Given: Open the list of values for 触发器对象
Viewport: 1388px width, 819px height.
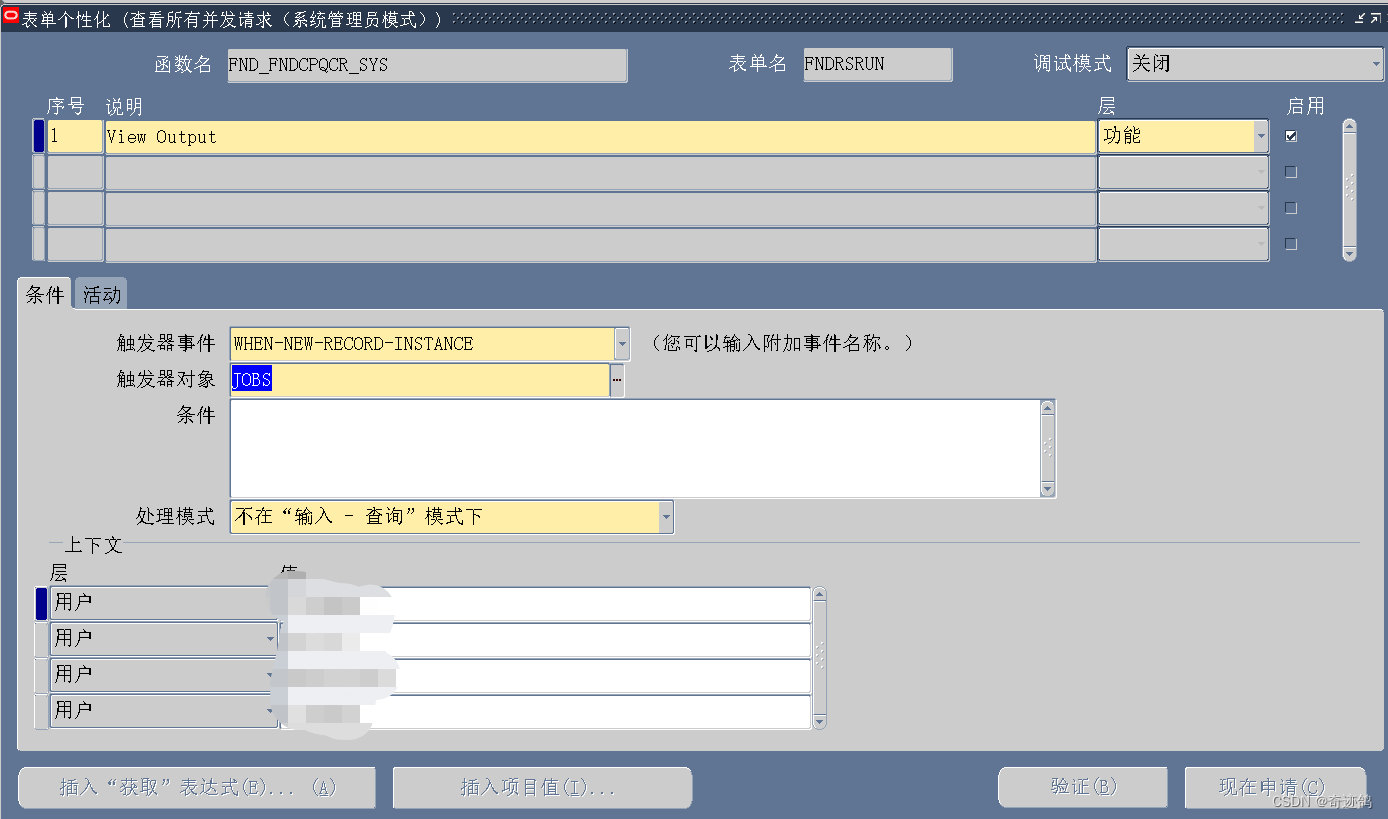Looking at the screenshot, I should 617,379.
